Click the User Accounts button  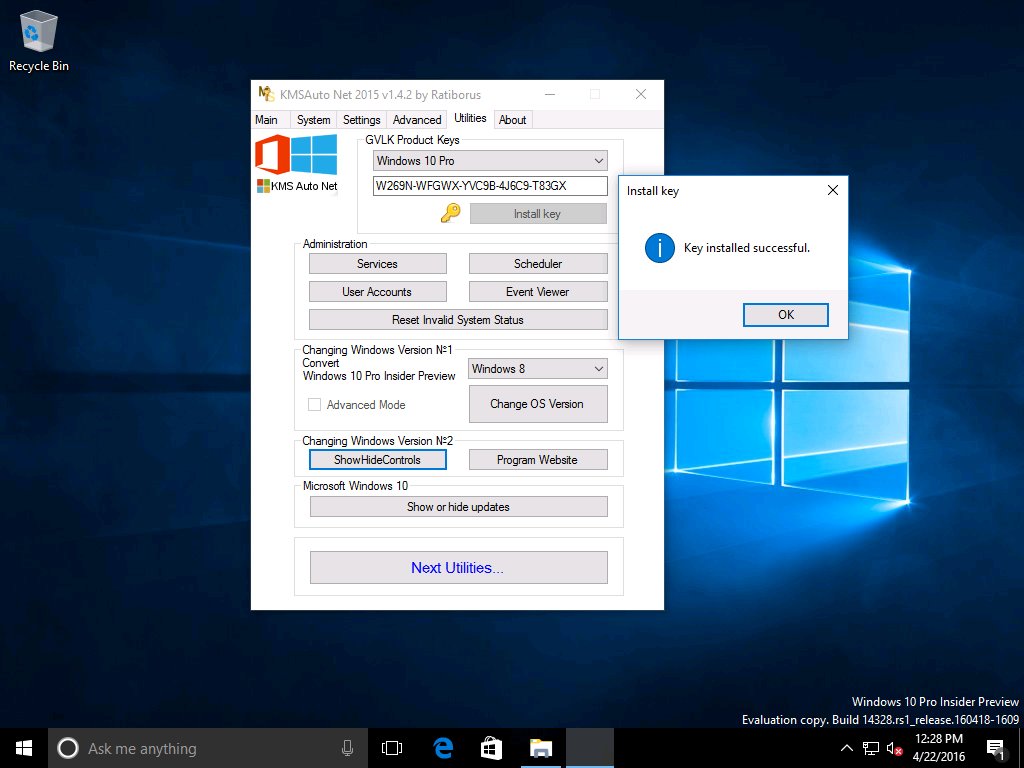tap(377, 292)
